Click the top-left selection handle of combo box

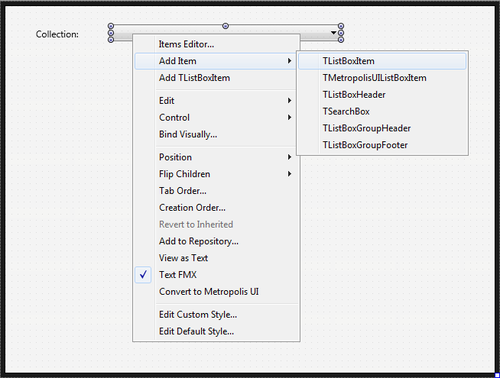click(x=111, y=26)
